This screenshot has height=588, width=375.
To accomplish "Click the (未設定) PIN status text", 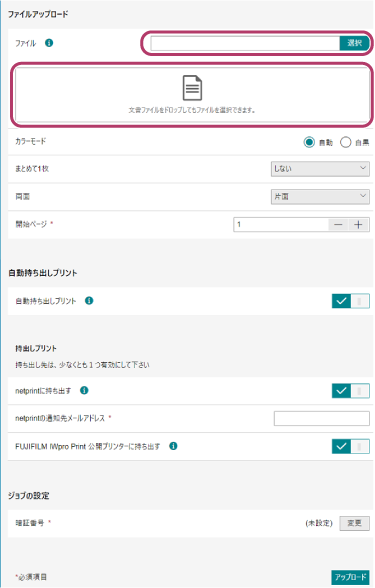I will [319, 523].
